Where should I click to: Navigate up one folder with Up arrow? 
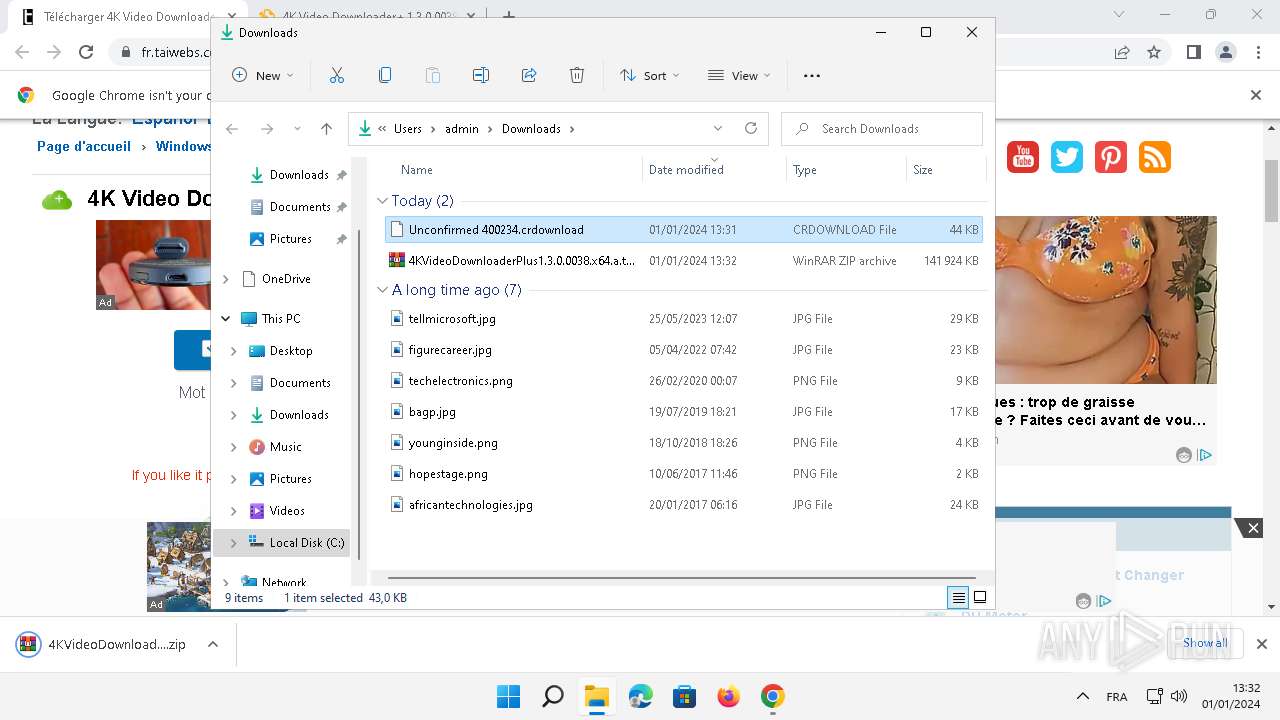[x=326, y=129]
